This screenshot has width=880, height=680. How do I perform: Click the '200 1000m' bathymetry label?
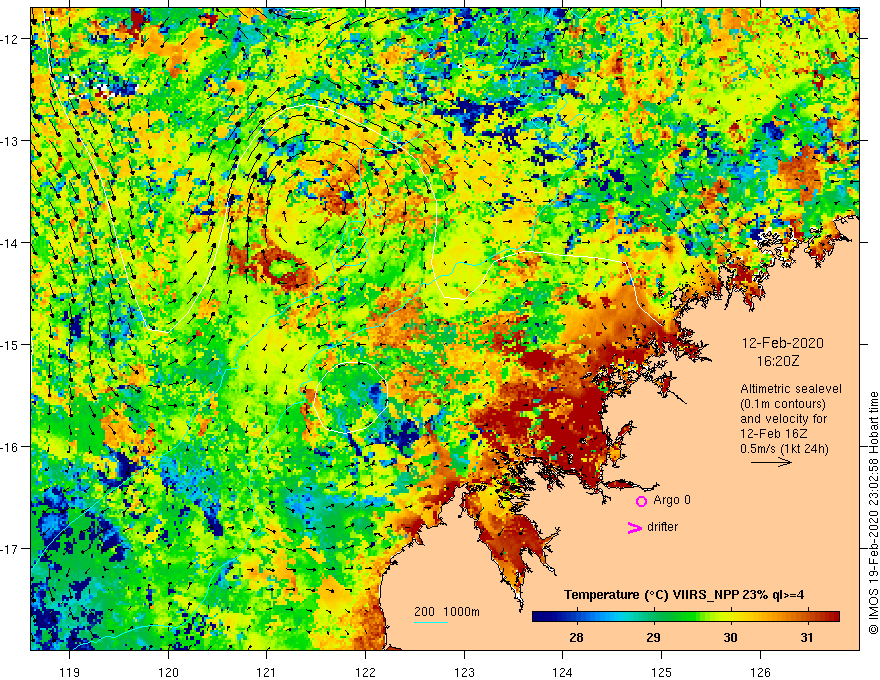point(447,612)
